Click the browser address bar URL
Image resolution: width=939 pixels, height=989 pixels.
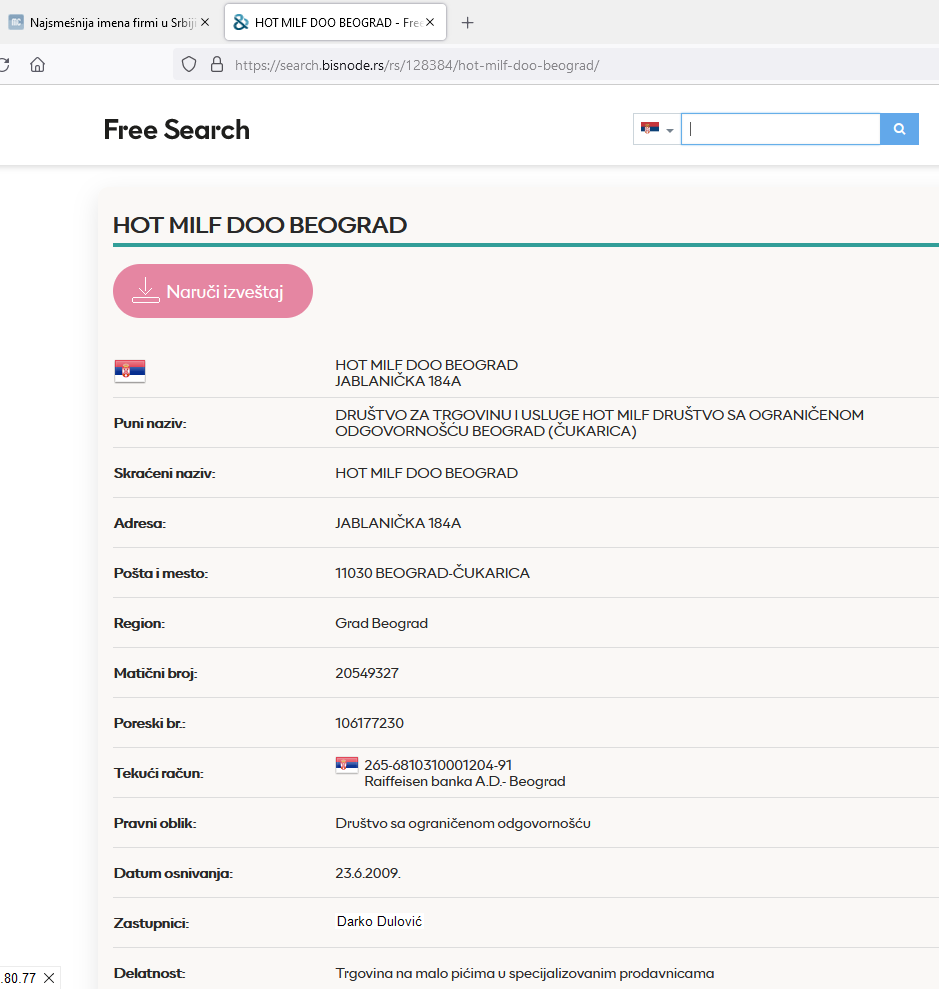click(417, 65)
